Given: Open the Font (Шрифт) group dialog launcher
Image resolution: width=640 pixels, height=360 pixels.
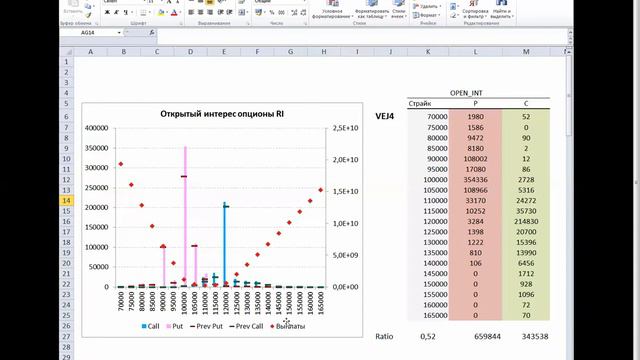Looking at the screenshot, I should tap(181, 24).
